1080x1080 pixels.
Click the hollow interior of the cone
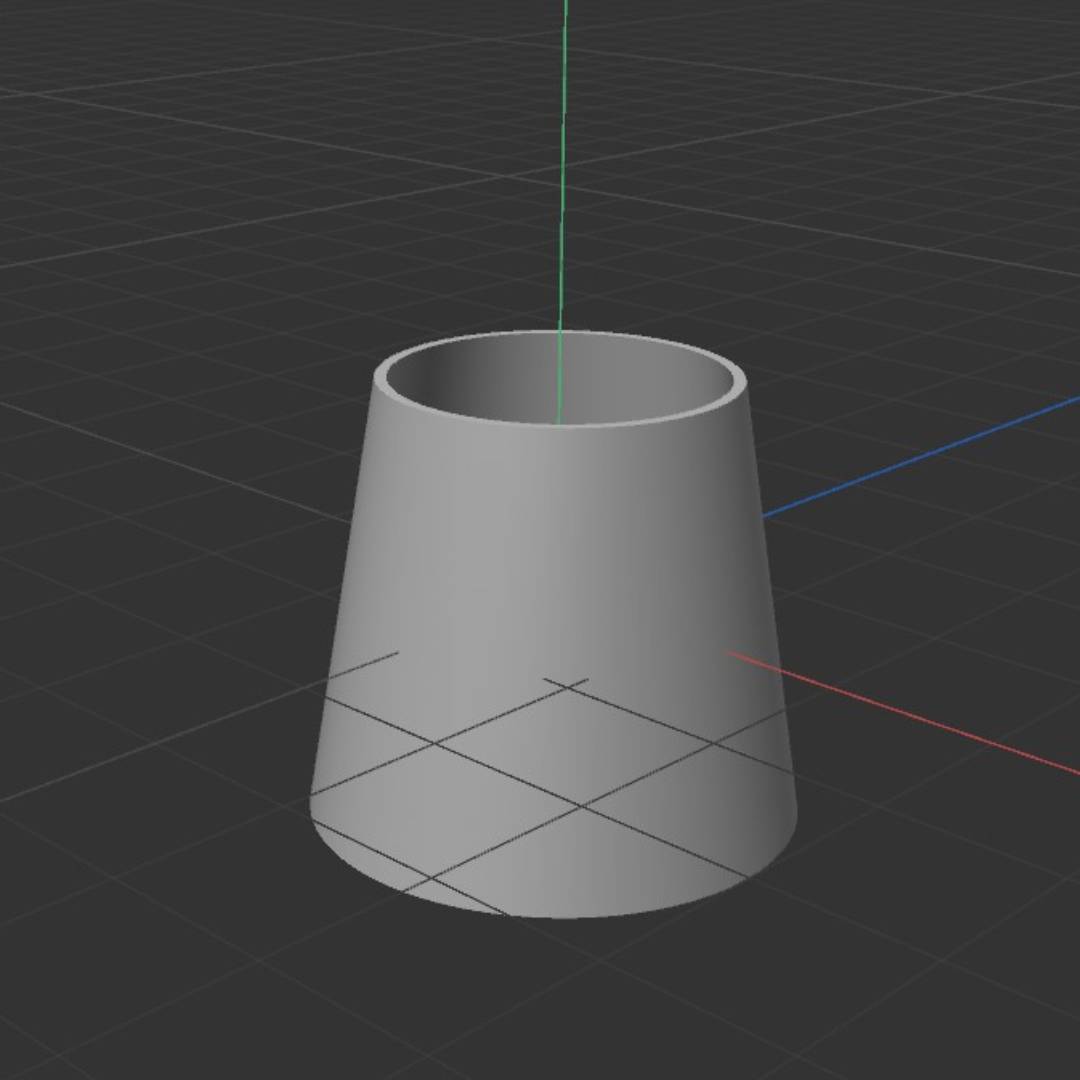pos(559,379)
